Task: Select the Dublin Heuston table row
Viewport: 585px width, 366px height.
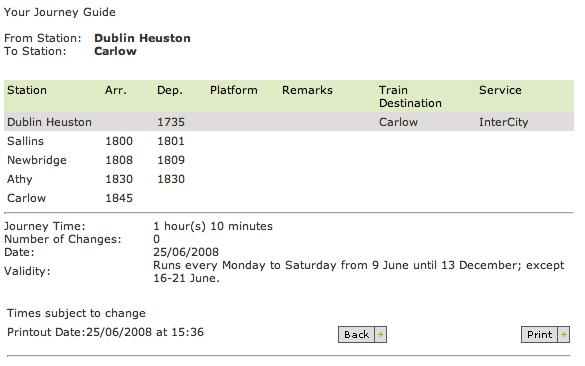Action: pos(289,122)
